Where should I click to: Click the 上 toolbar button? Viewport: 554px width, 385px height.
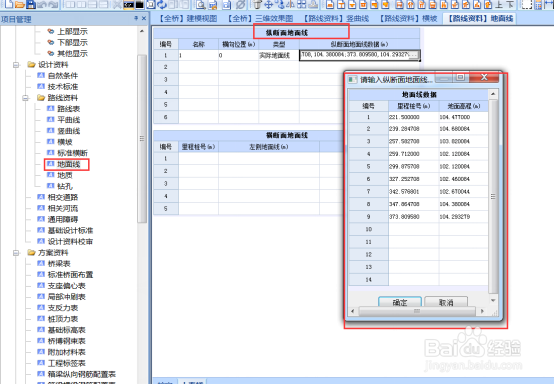coord(499,4)
